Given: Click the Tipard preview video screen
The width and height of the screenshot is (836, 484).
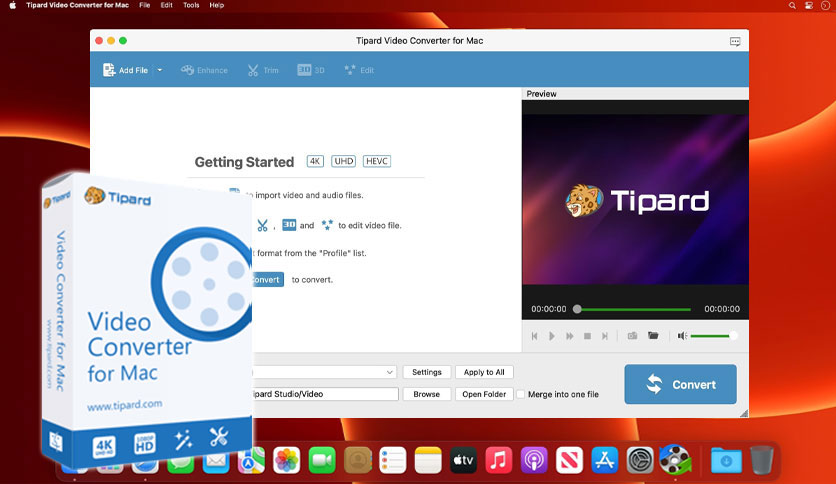Looking at the screenshot, I should [x=636, y=199].
